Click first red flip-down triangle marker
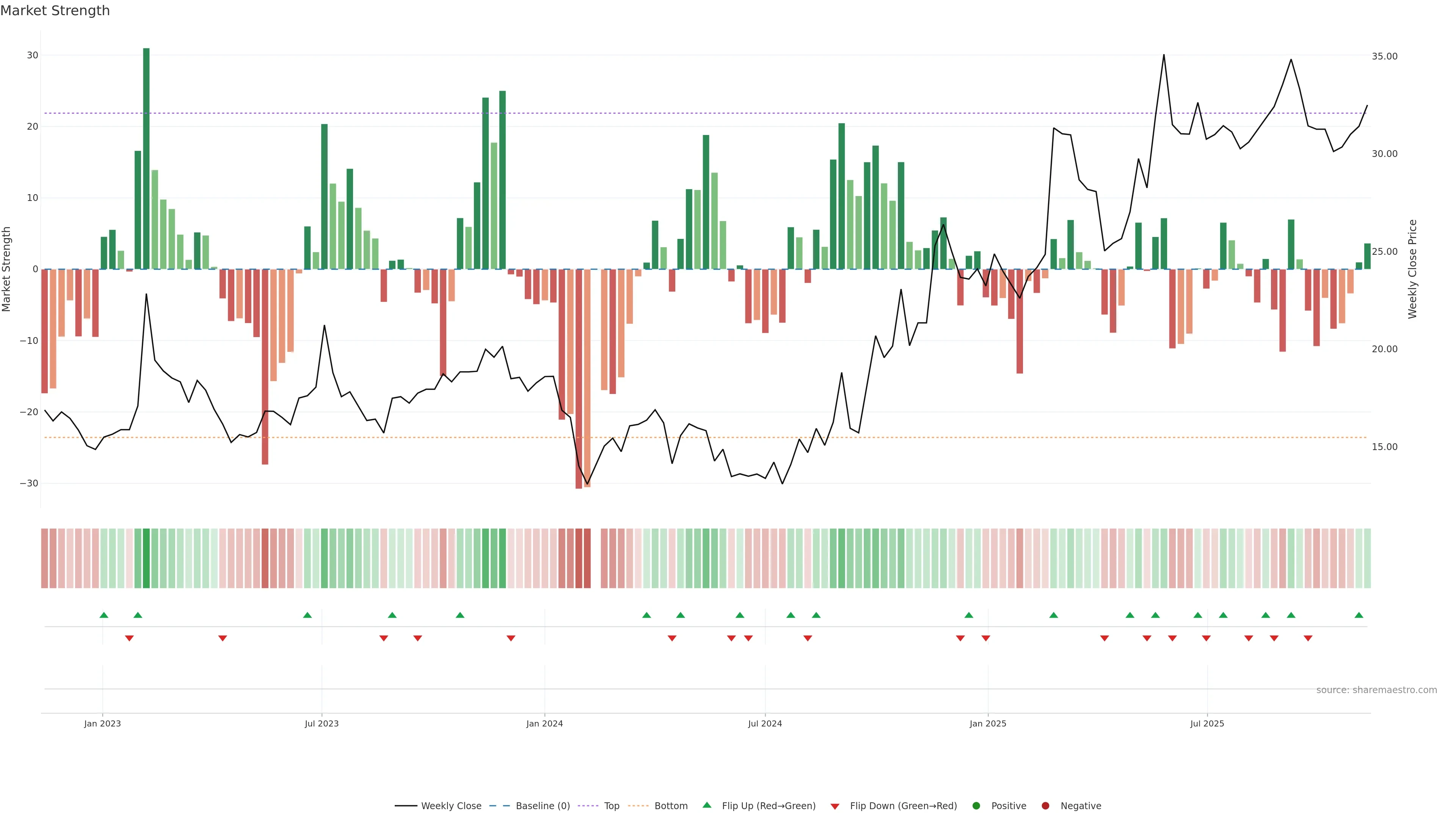Image resolution: width=1456 pixels, height=819 pixels. coord(129,638)
